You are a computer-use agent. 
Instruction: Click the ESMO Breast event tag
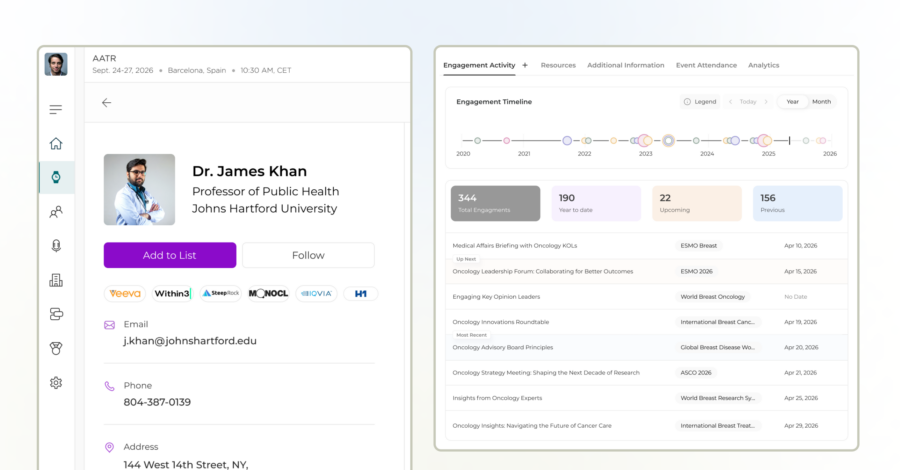point(699,246)
